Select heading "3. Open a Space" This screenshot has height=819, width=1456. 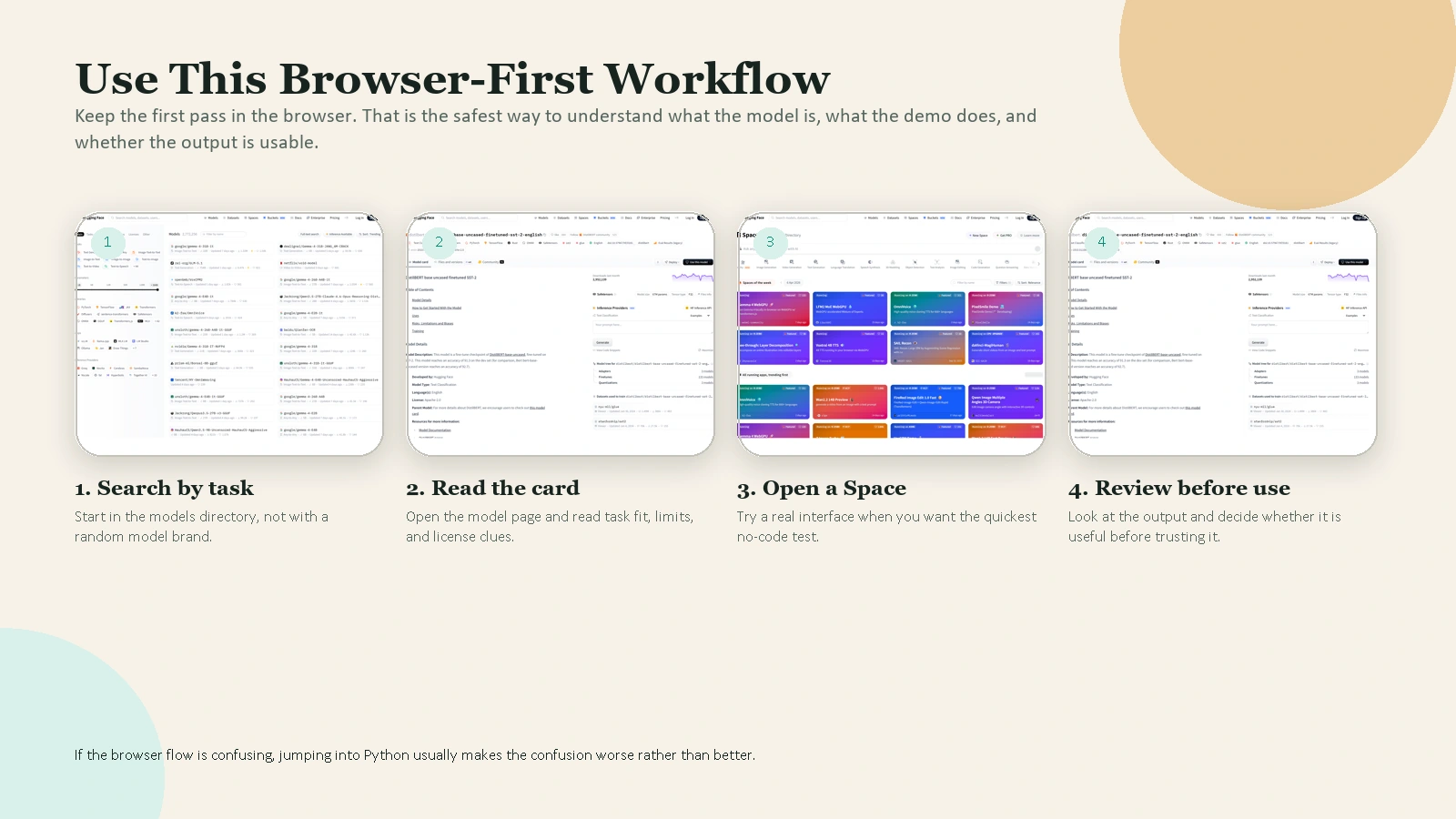822,489
